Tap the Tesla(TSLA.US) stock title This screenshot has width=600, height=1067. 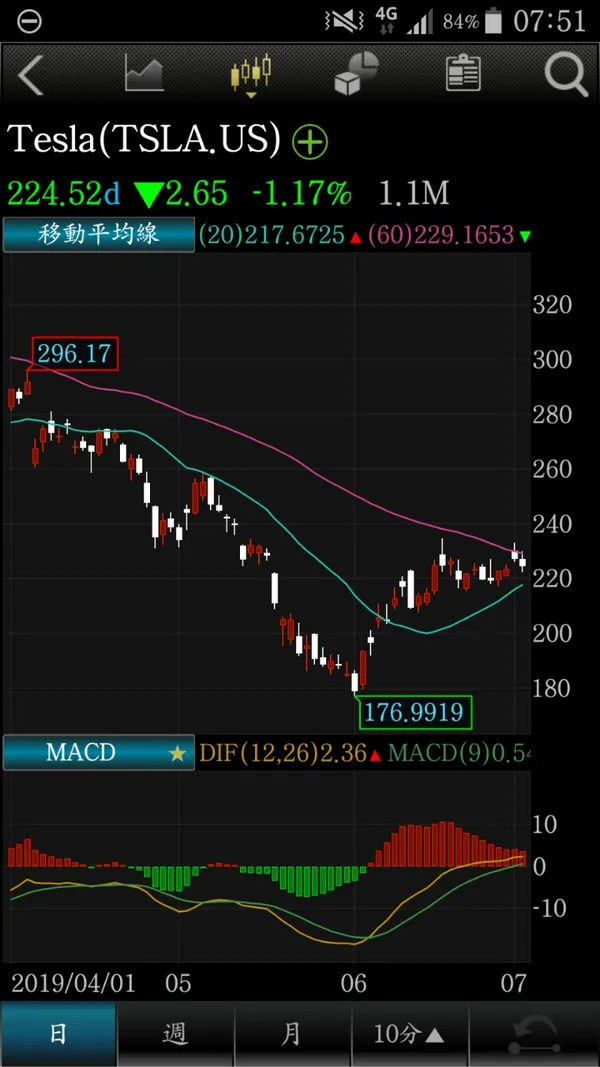144,139
